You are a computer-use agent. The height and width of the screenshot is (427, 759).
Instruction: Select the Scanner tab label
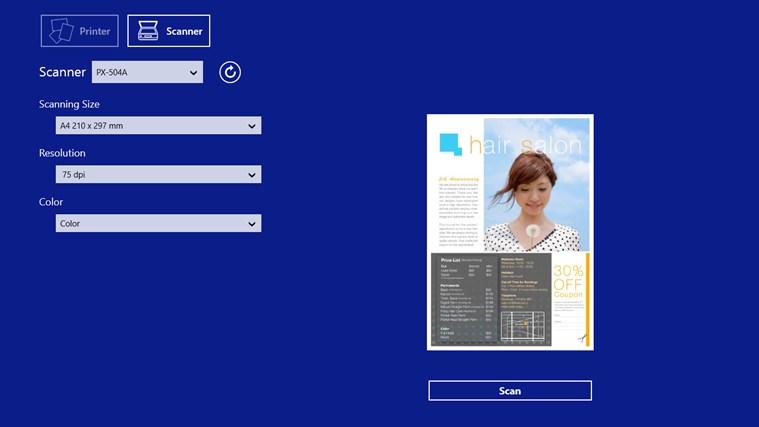point(184,31)
